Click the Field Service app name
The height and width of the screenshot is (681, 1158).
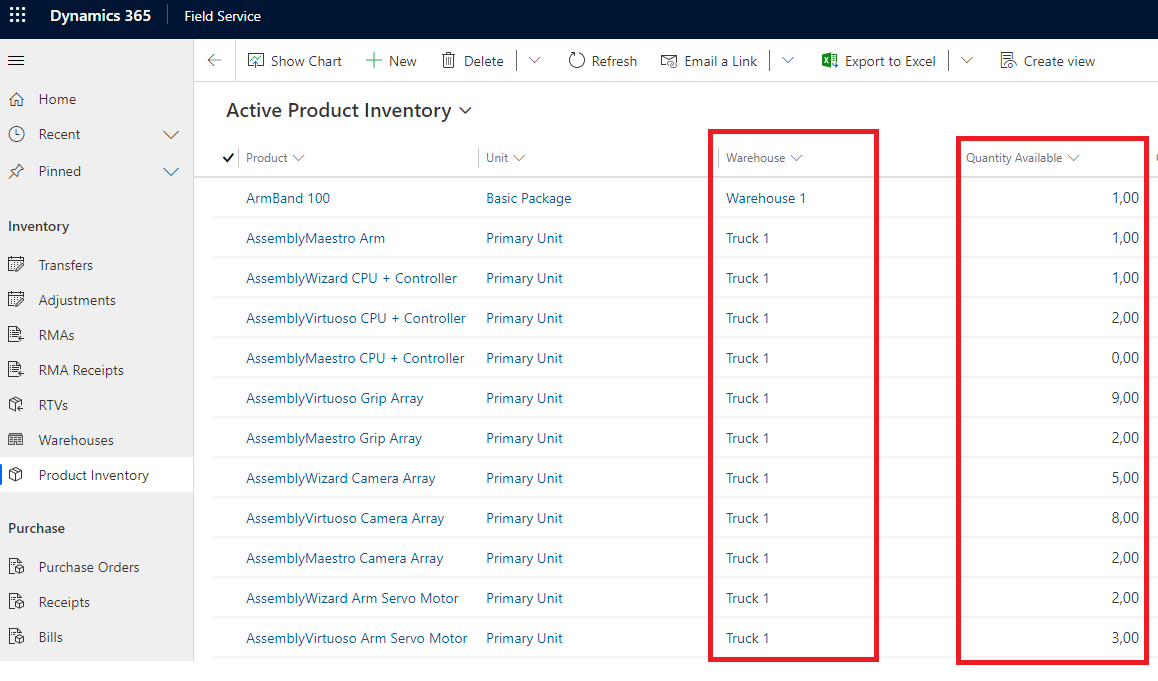(222, 16)
